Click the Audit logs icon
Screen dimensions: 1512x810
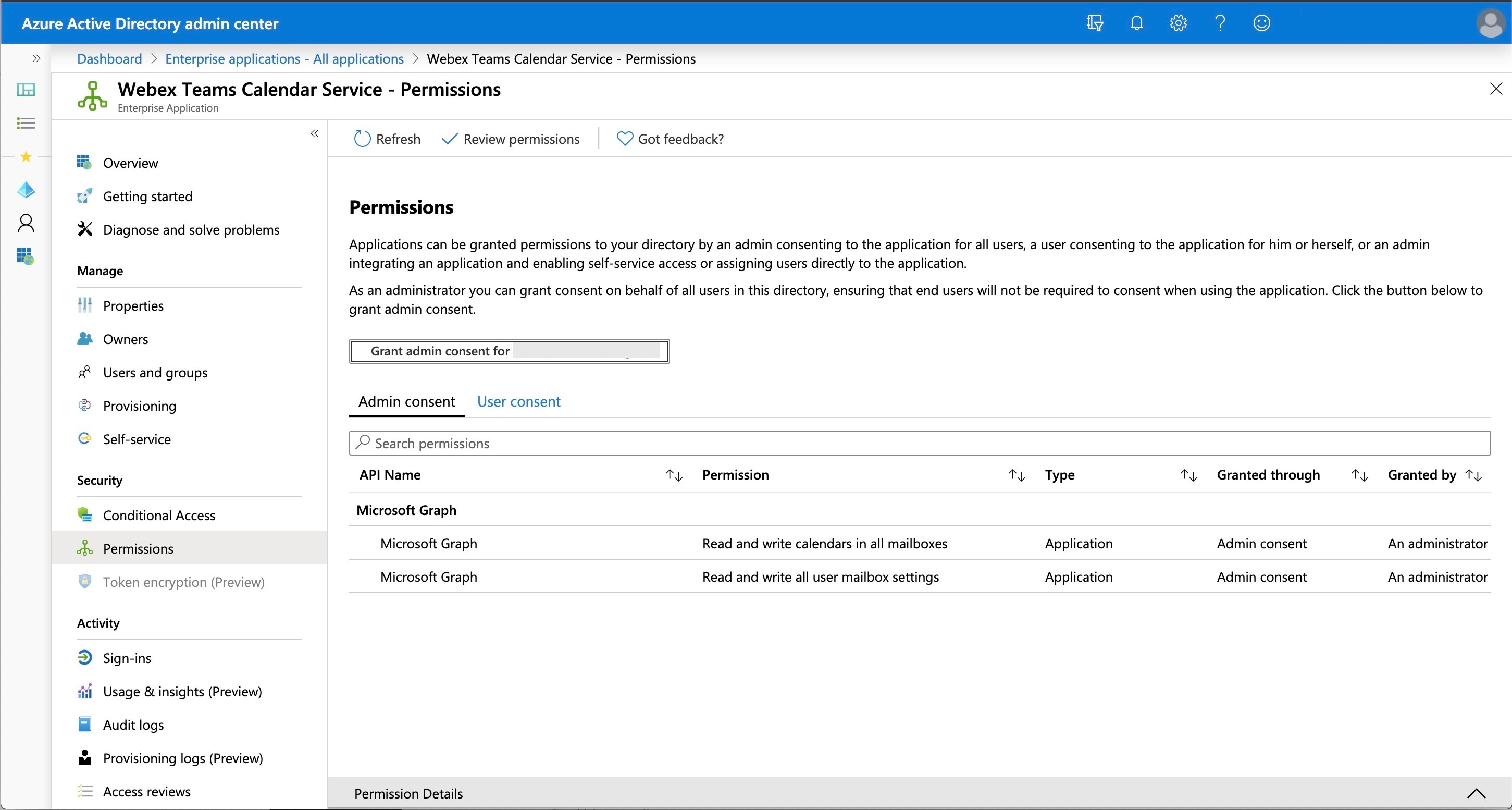84,724
